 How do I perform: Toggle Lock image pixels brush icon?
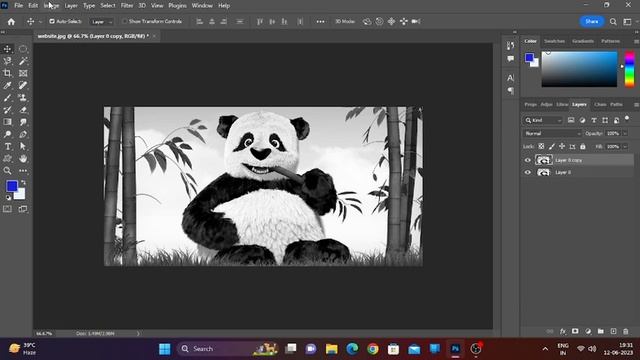pyautogui.click(x=552, y=146)
